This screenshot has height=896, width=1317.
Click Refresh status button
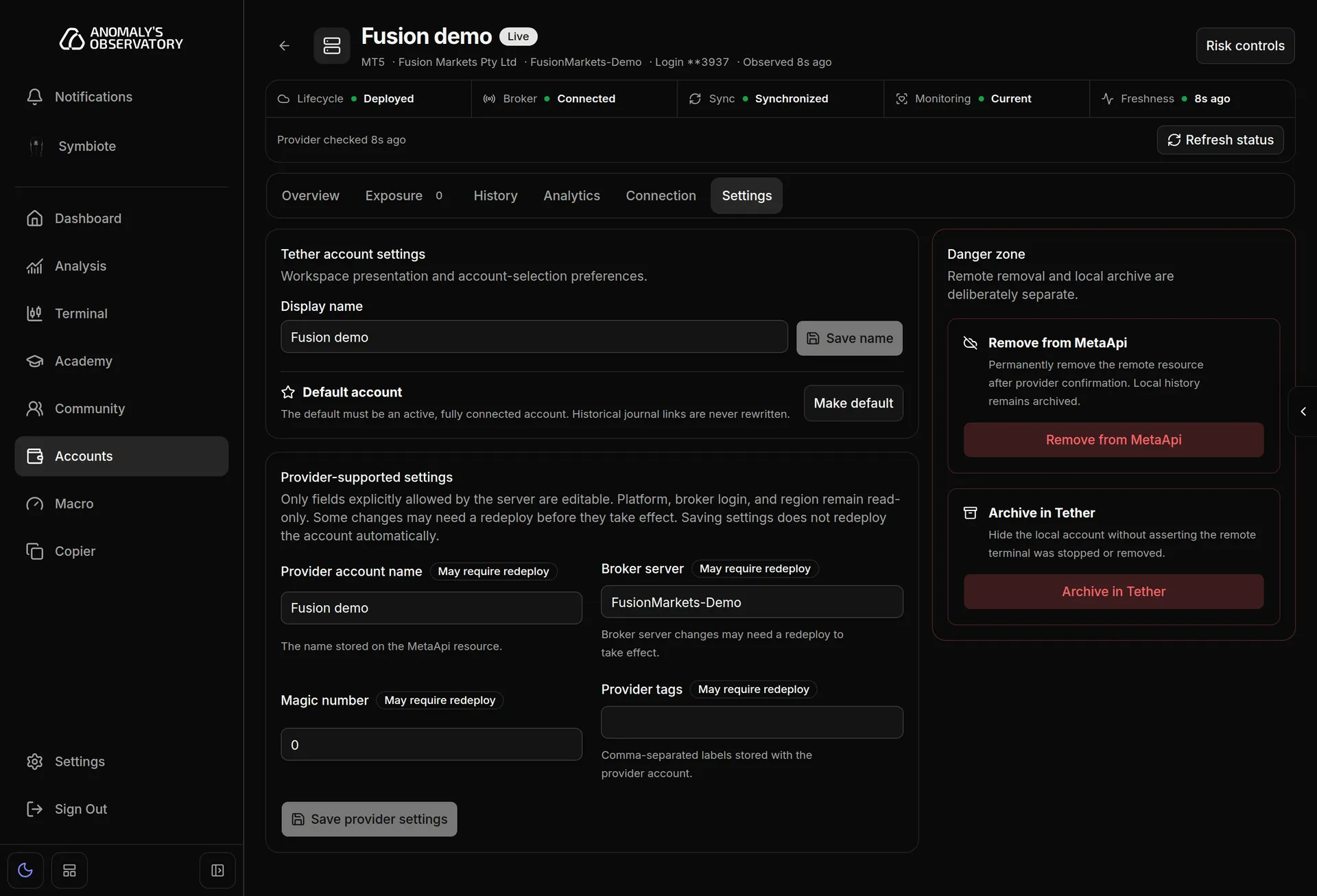tap(1220, 140)
